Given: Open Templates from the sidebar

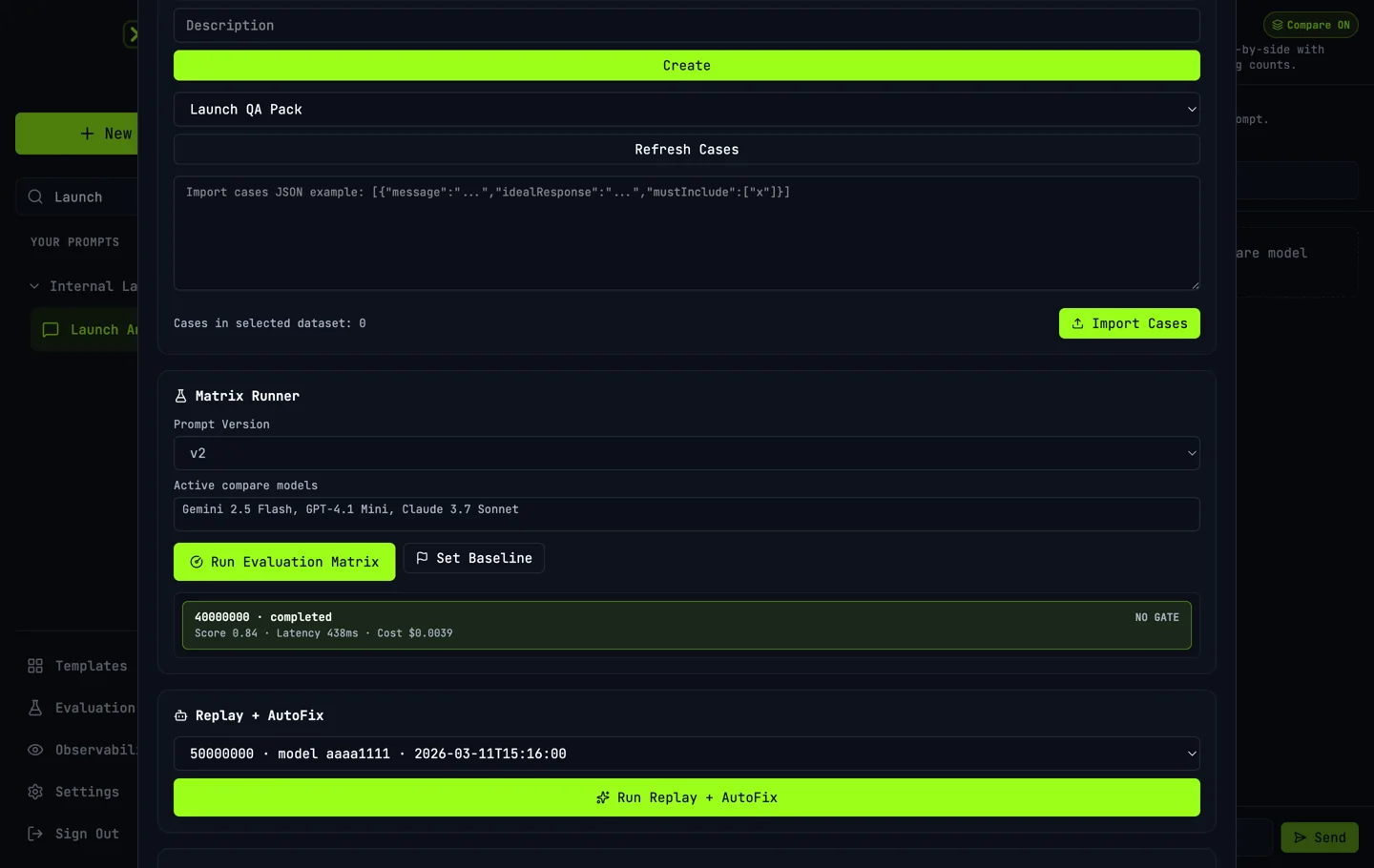Looking at the screenshot, I should point(76,666).
